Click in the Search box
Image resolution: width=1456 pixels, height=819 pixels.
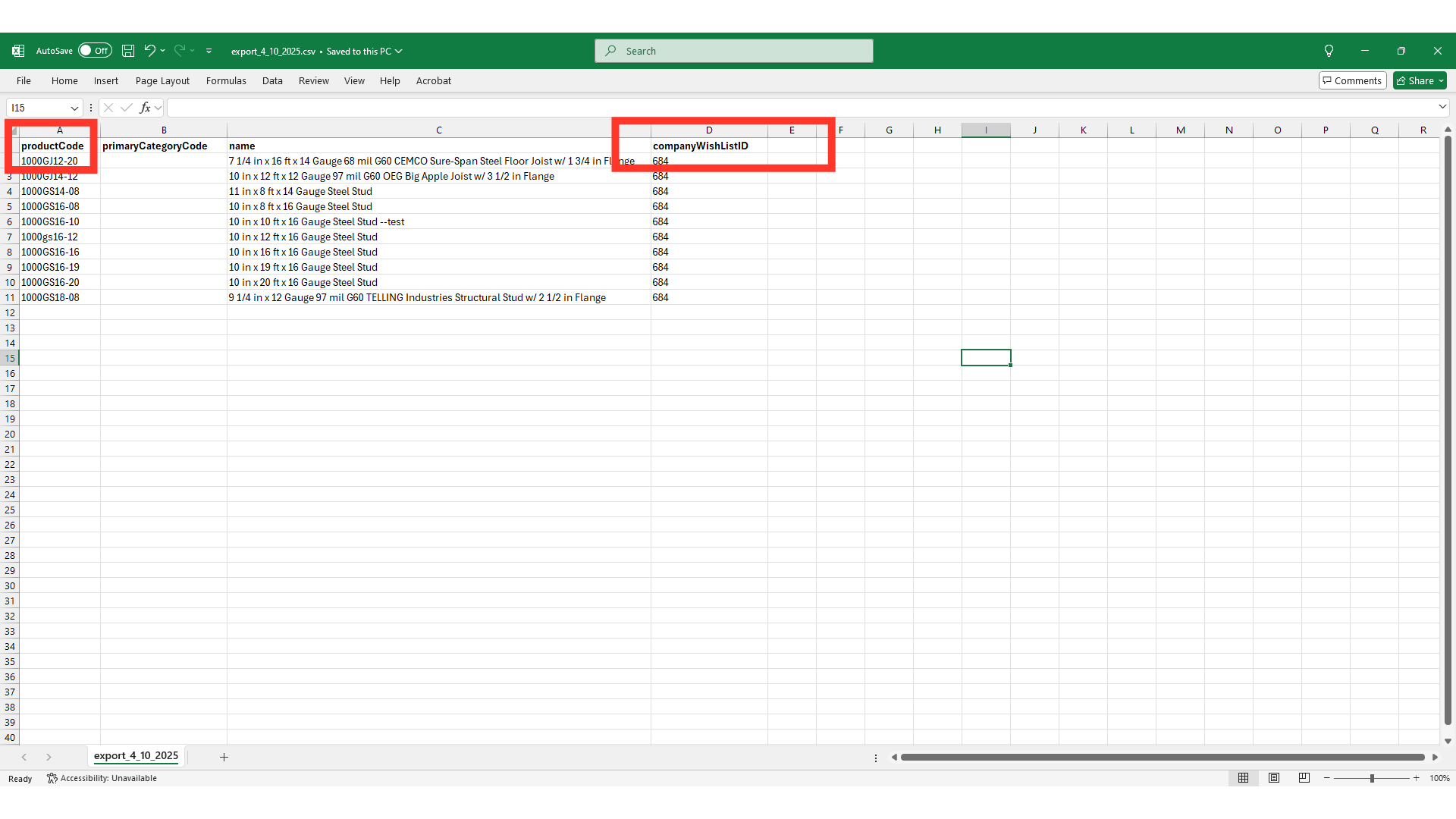coord(733,51)
